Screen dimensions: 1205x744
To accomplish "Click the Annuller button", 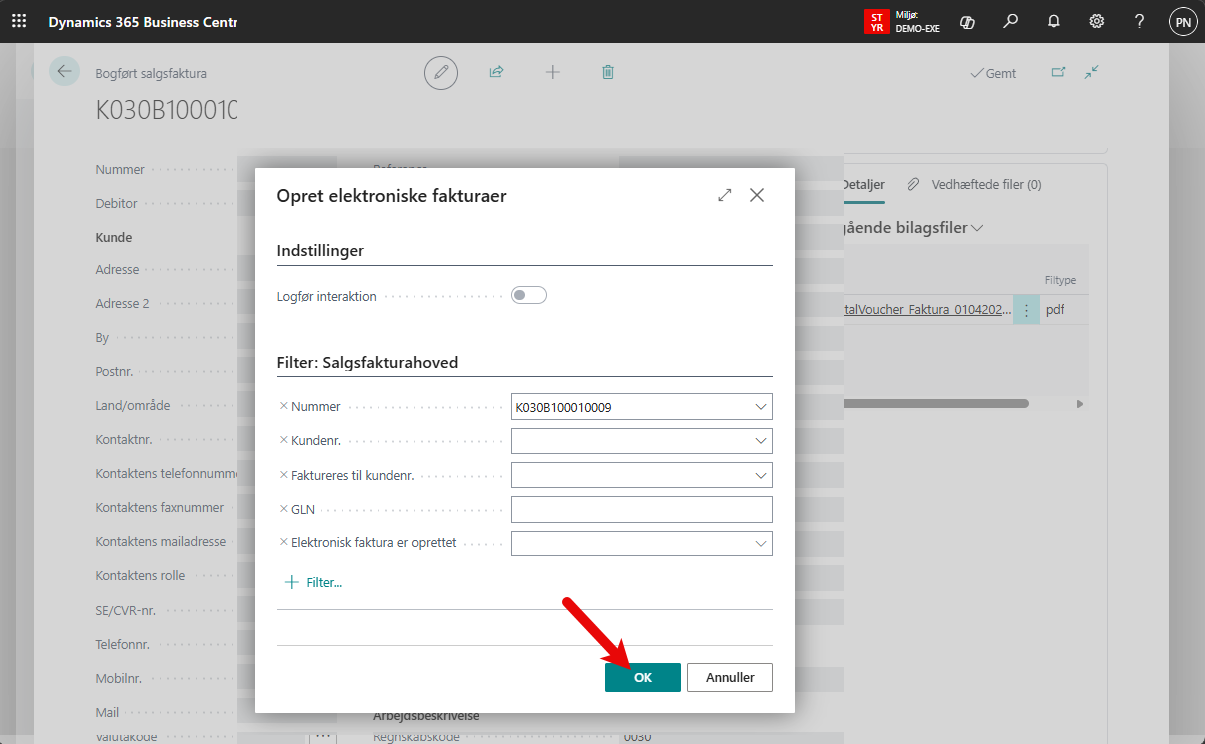I will [730, 677].
